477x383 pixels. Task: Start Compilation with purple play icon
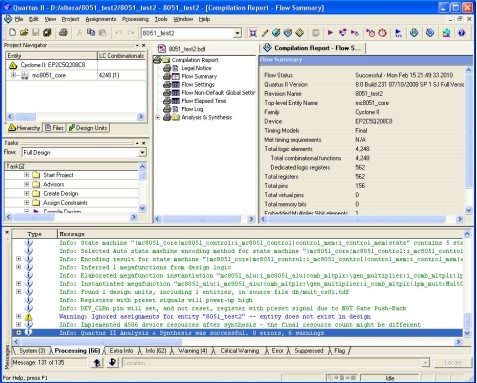pos(330,33)
